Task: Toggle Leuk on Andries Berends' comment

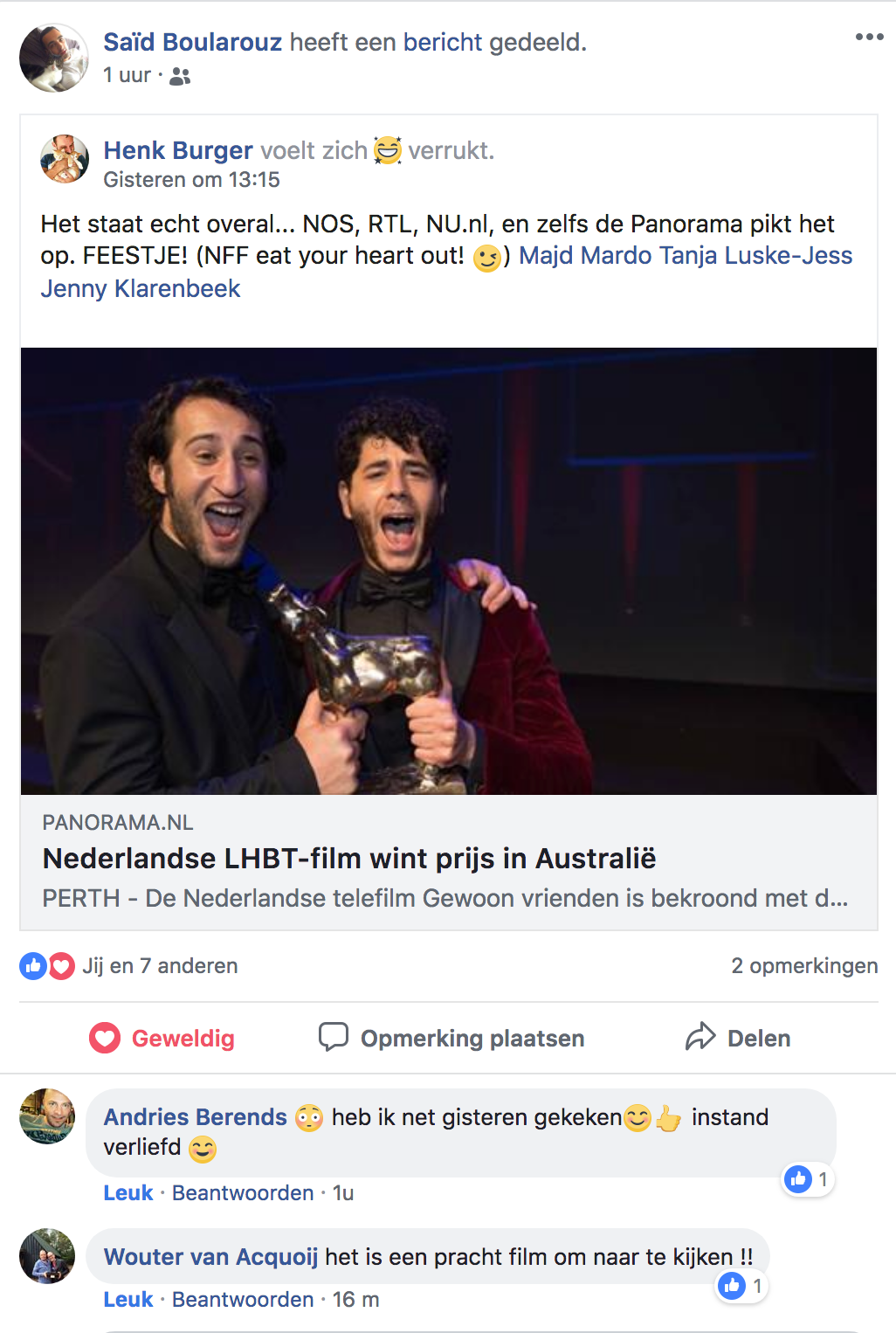Action: (128, 1193)
